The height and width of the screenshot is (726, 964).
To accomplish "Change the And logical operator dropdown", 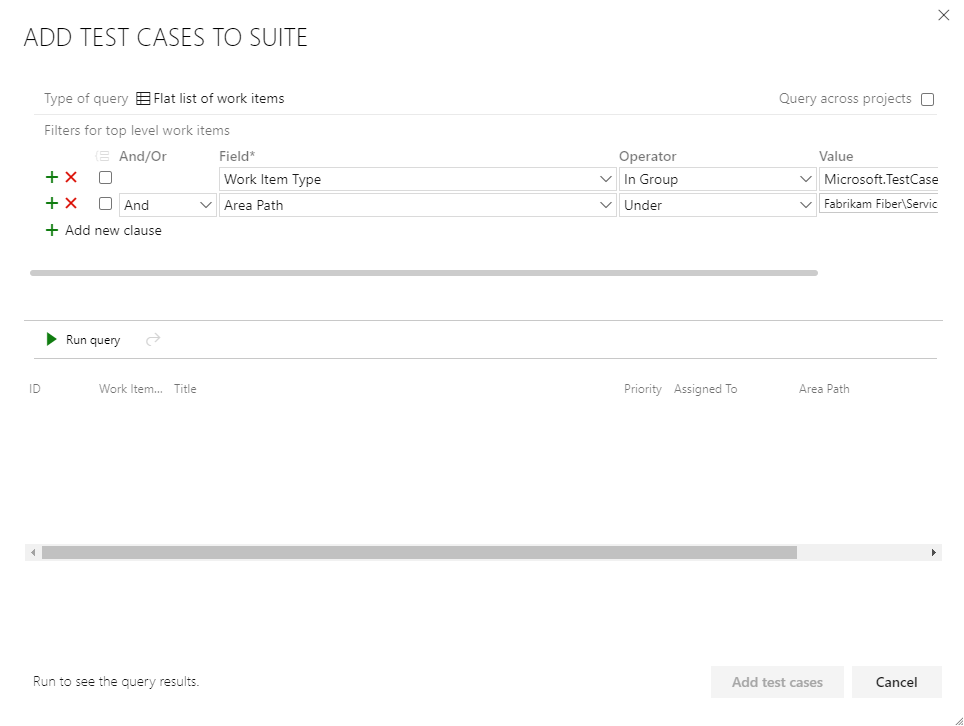I will tap(206, 205).
